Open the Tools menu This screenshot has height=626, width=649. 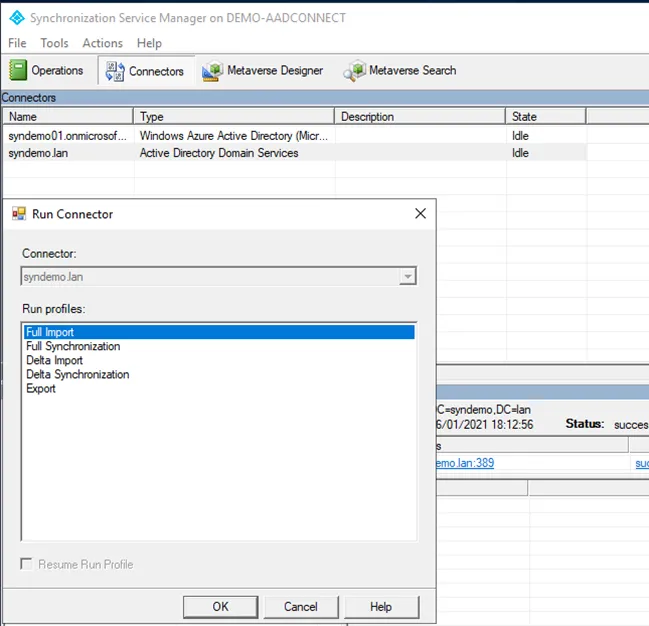[x=54, y=43]
